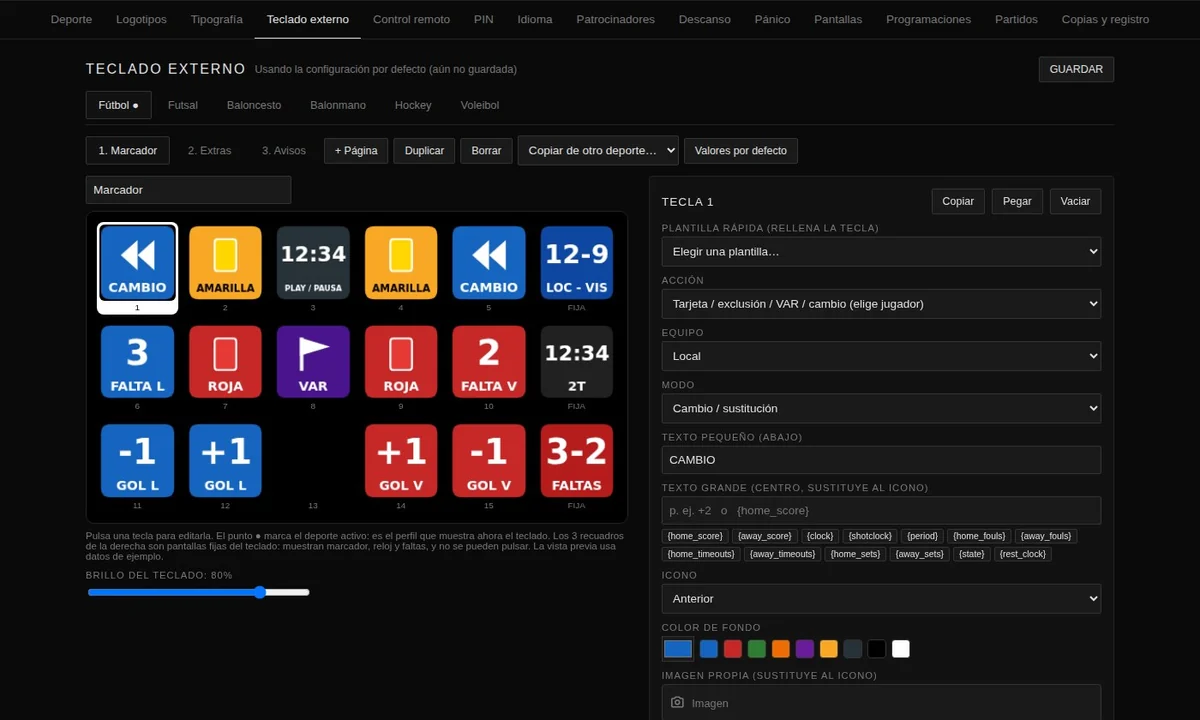Switch to the Baloncesto sport tab

point(254,105)
